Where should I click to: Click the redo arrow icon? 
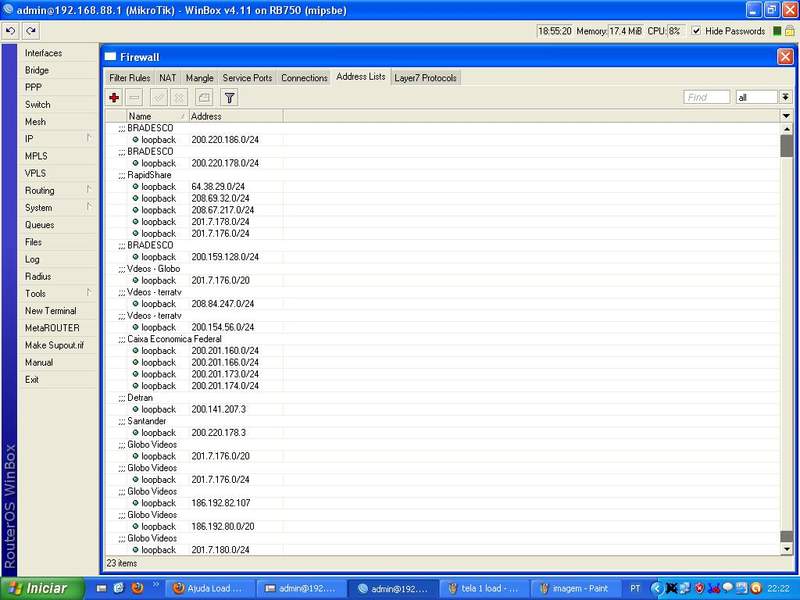coord(31,31)
